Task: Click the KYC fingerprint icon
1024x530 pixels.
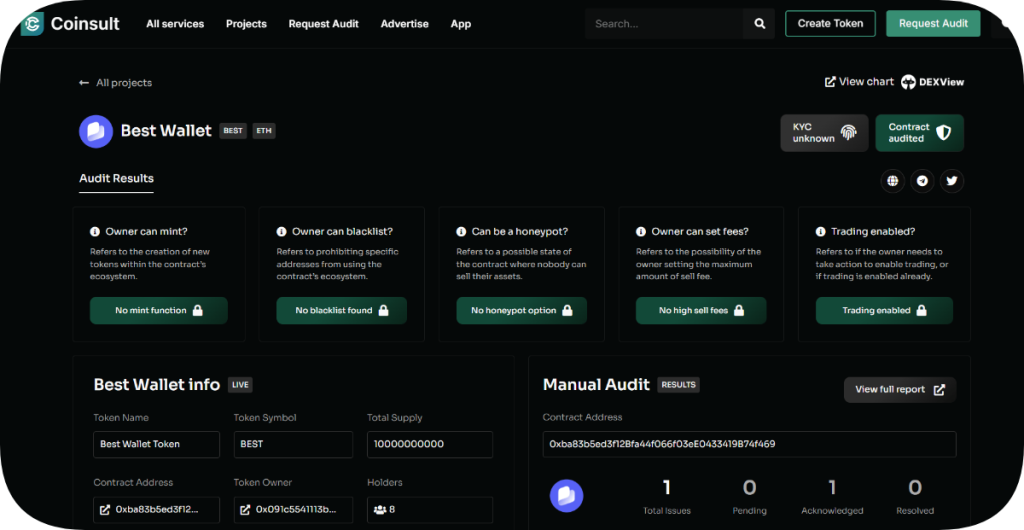Action: [848, 133]
